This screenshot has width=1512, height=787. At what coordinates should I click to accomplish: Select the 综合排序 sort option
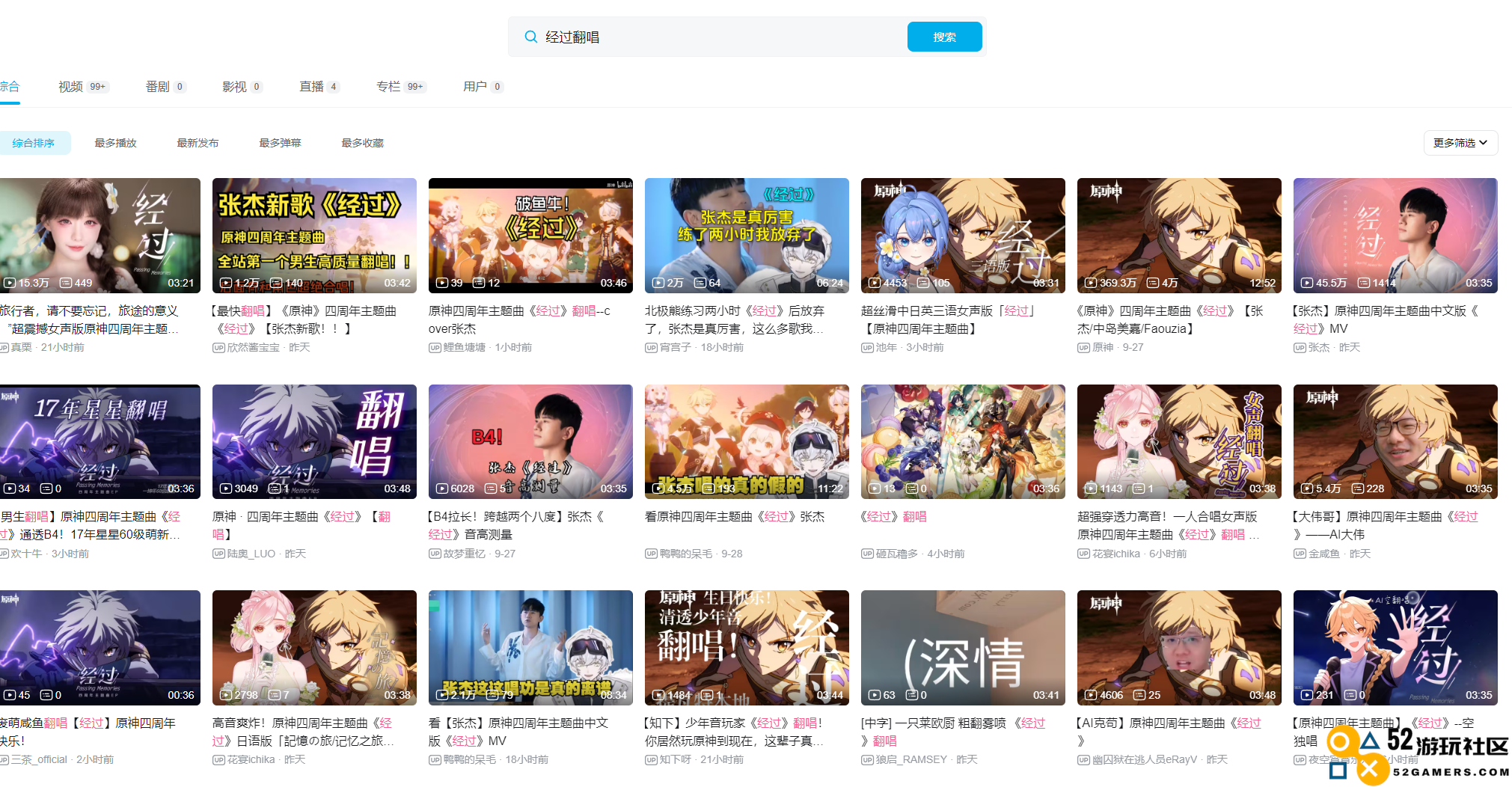click(x=34, y=143)
